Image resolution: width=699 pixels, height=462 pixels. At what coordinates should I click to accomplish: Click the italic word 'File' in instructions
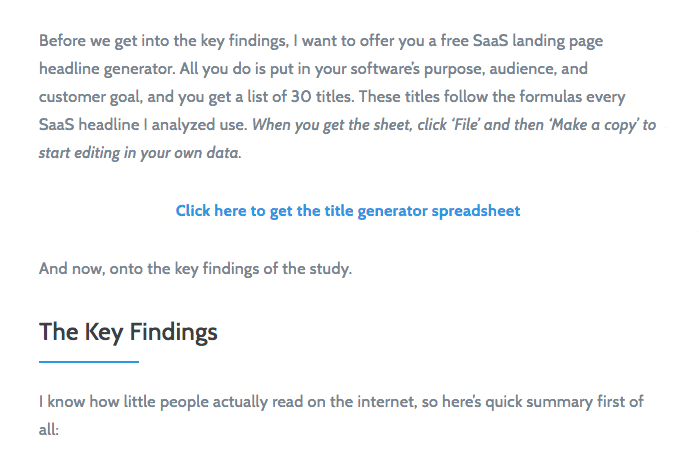point(466,125)
